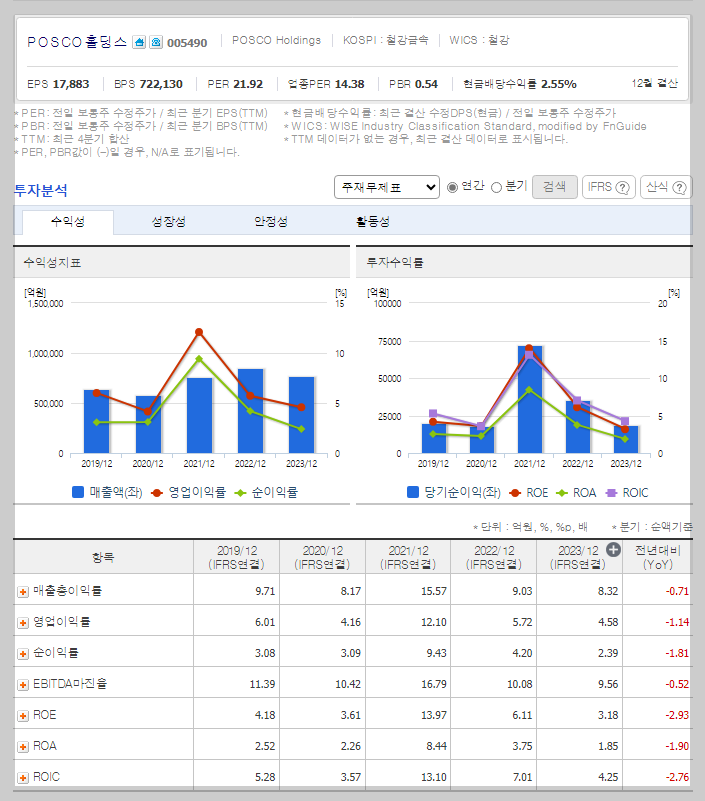Click the PER value 21.92
This screenshot has width=705, height=801.
click(x=246, y=84)
